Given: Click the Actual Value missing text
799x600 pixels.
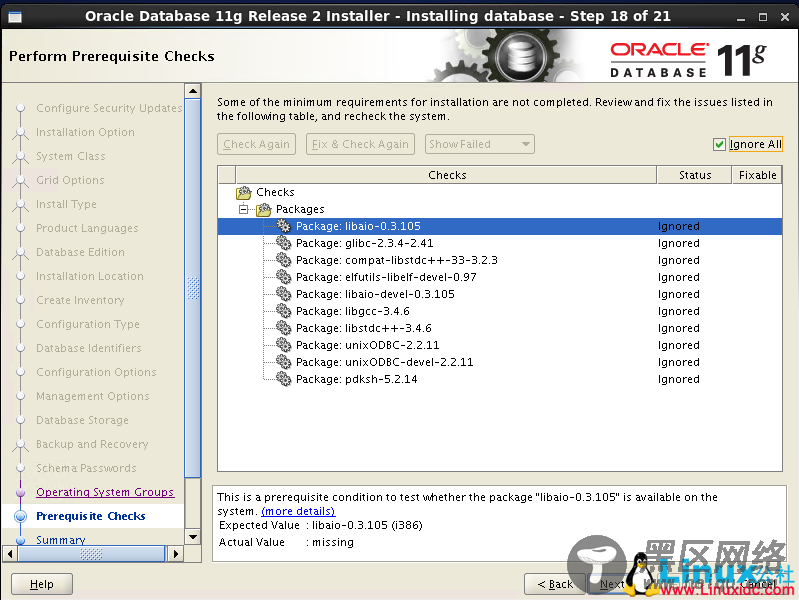Looking at the screenshot, I should (333, 542).
